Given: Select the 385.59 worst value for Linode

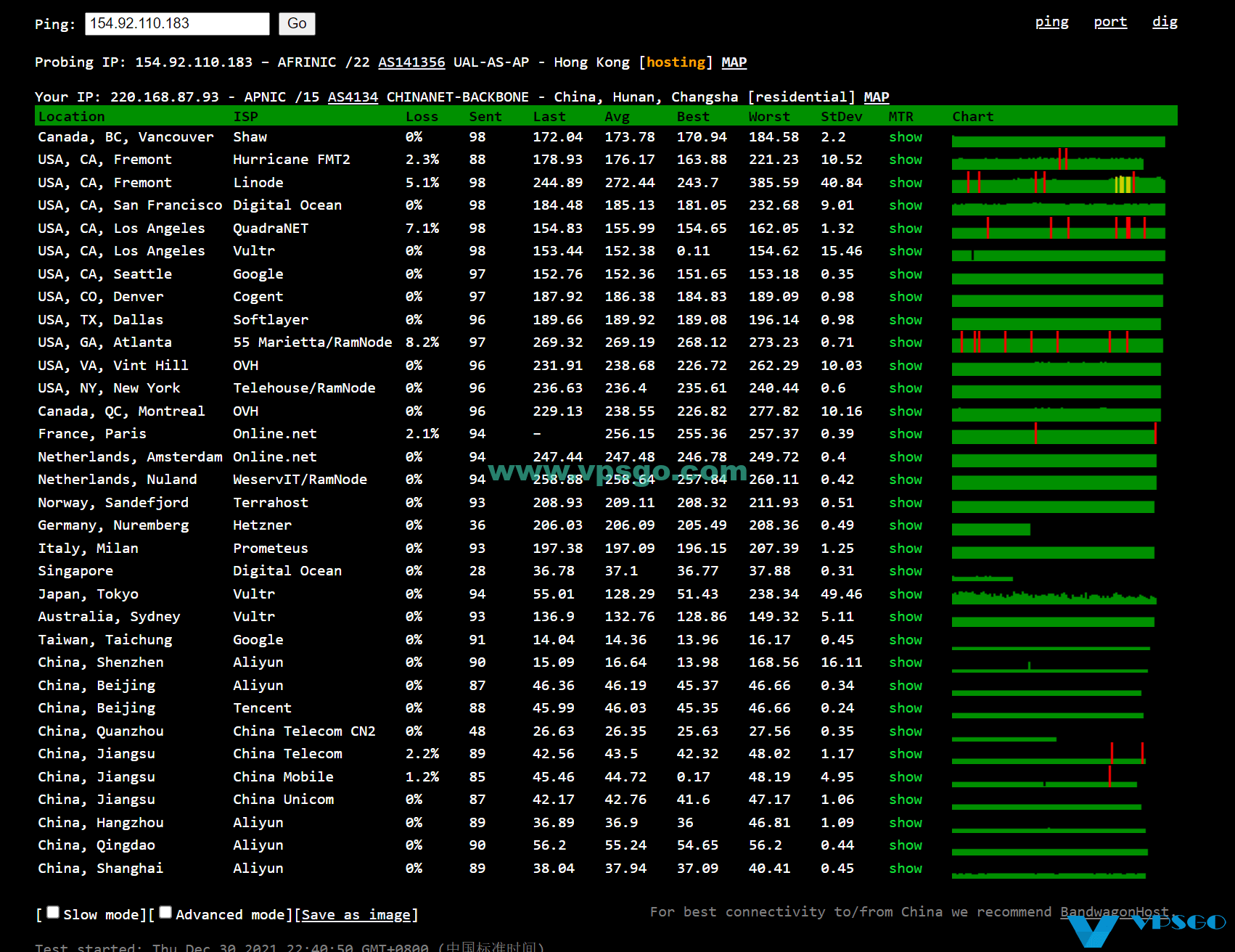Looking at the screenshot, I should coord(774,183).
